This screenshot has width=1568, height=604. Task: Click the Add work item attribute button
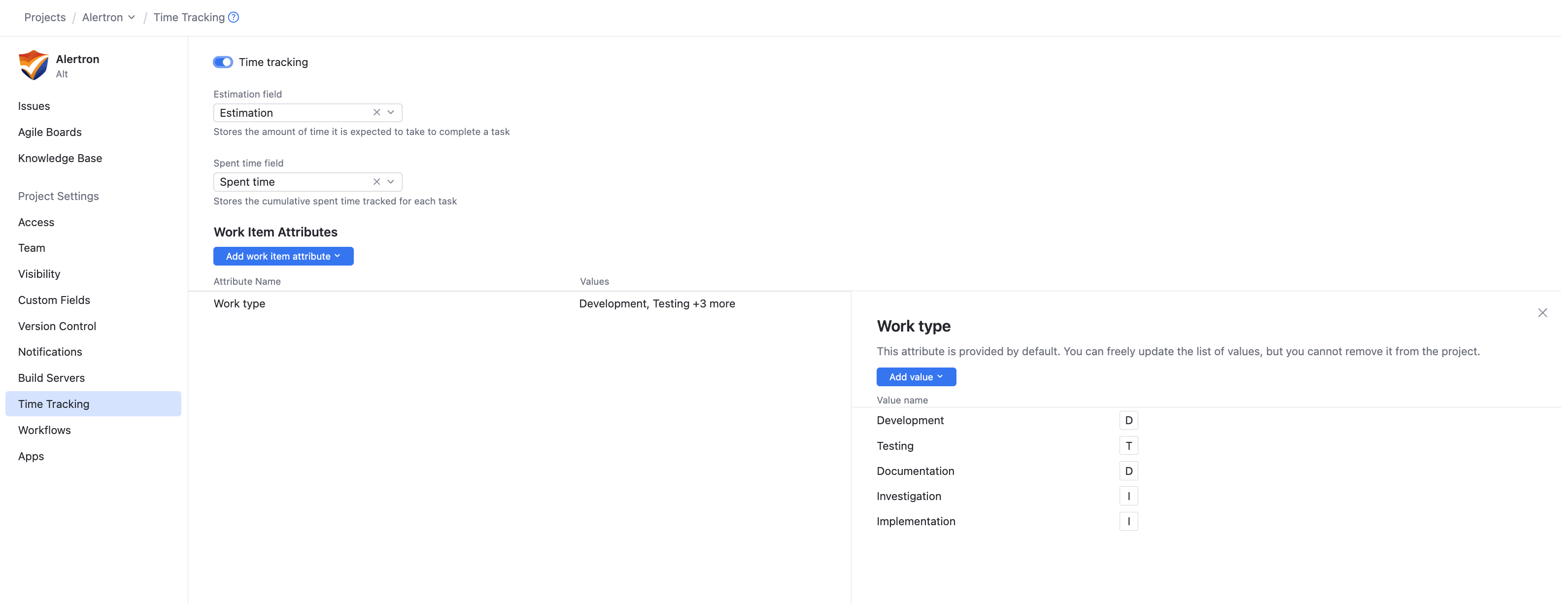pyautogui.click(x=283, y=256)
